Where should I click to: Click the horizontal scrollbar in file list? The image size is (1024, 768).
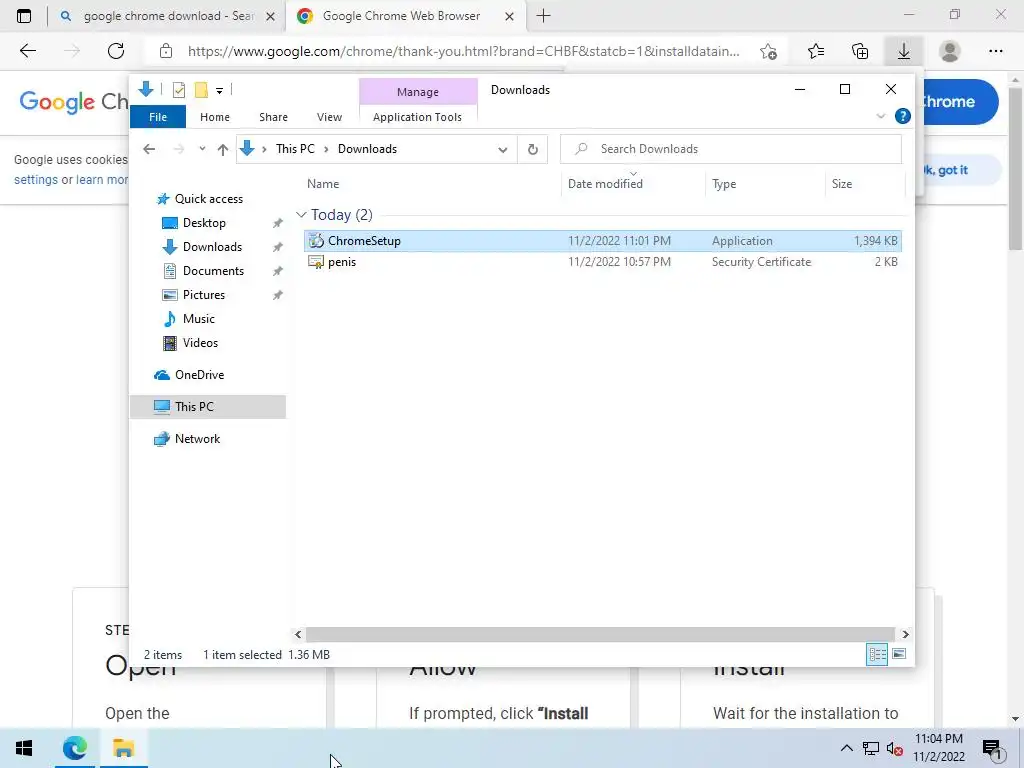(x=600, y=634)
